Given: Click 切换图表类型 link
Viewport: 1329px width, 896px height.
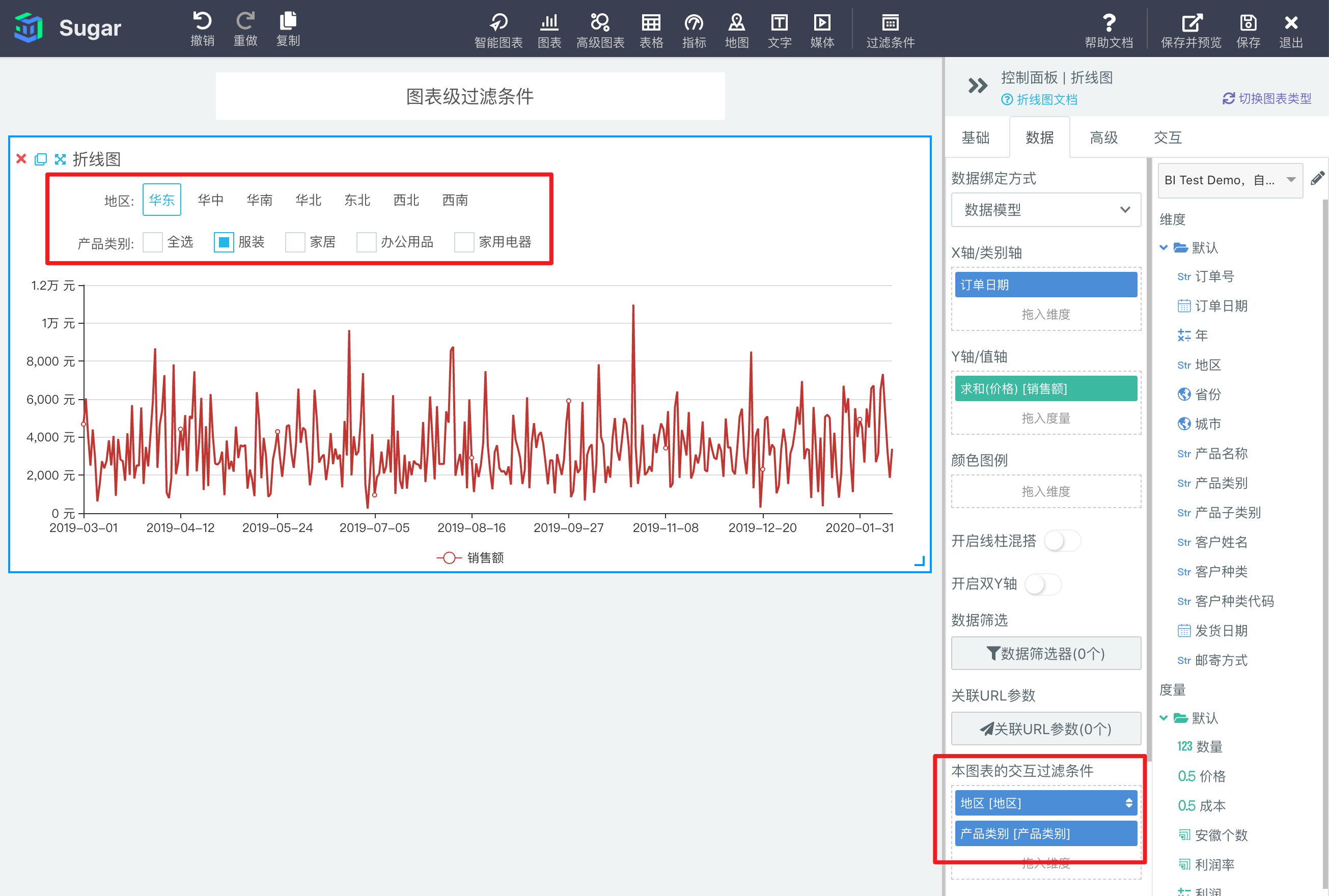Looking at the screenshot, I should (1267, 98).
